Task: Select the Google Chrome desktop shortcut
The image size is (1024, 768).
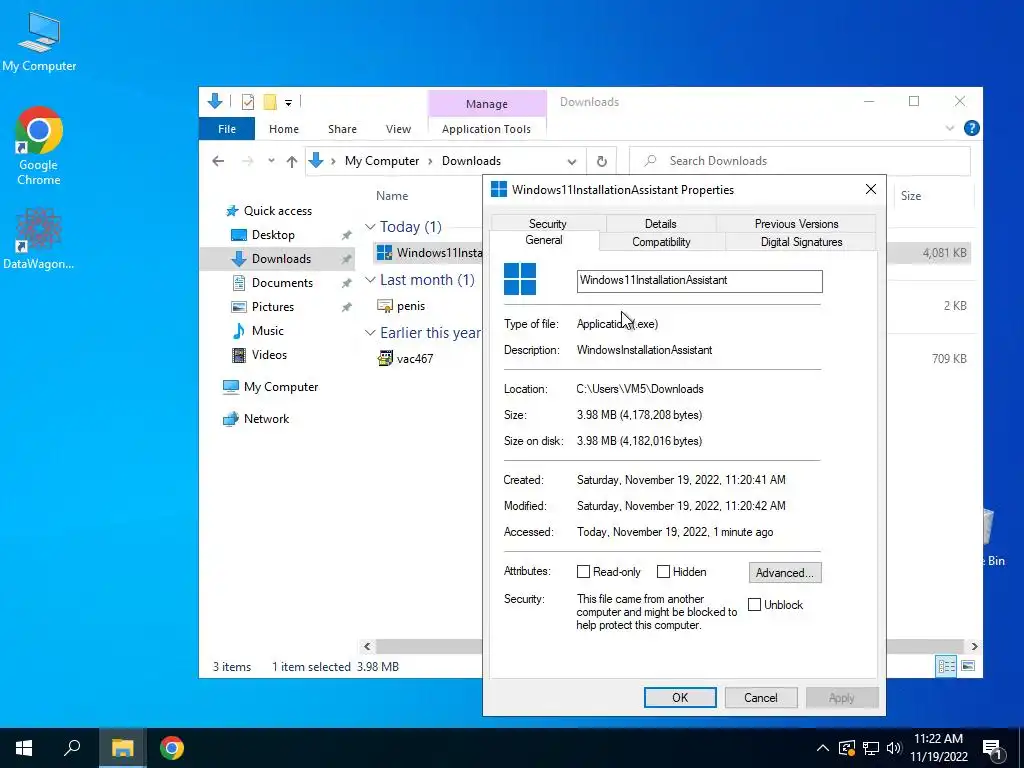Action: coord(39,146)
